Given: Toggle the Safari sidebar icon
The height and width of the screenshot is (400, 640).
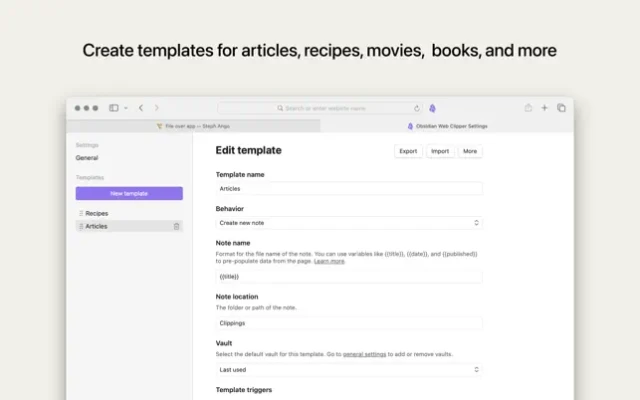Looking at the screenshot, I should 113,108.
